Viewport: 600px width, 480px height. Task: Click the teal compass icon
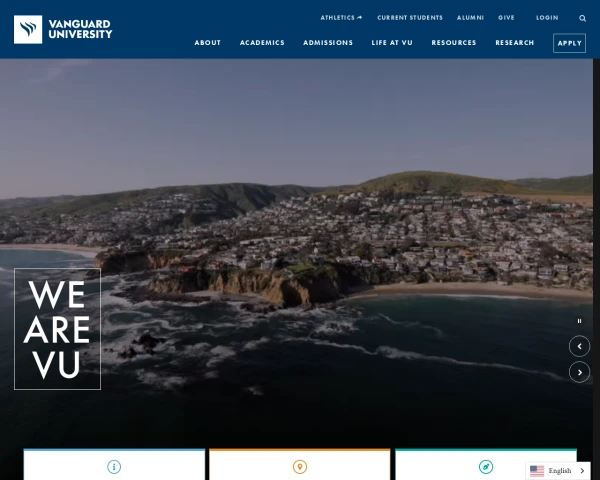pyautogui.click(x=486, y=467)
